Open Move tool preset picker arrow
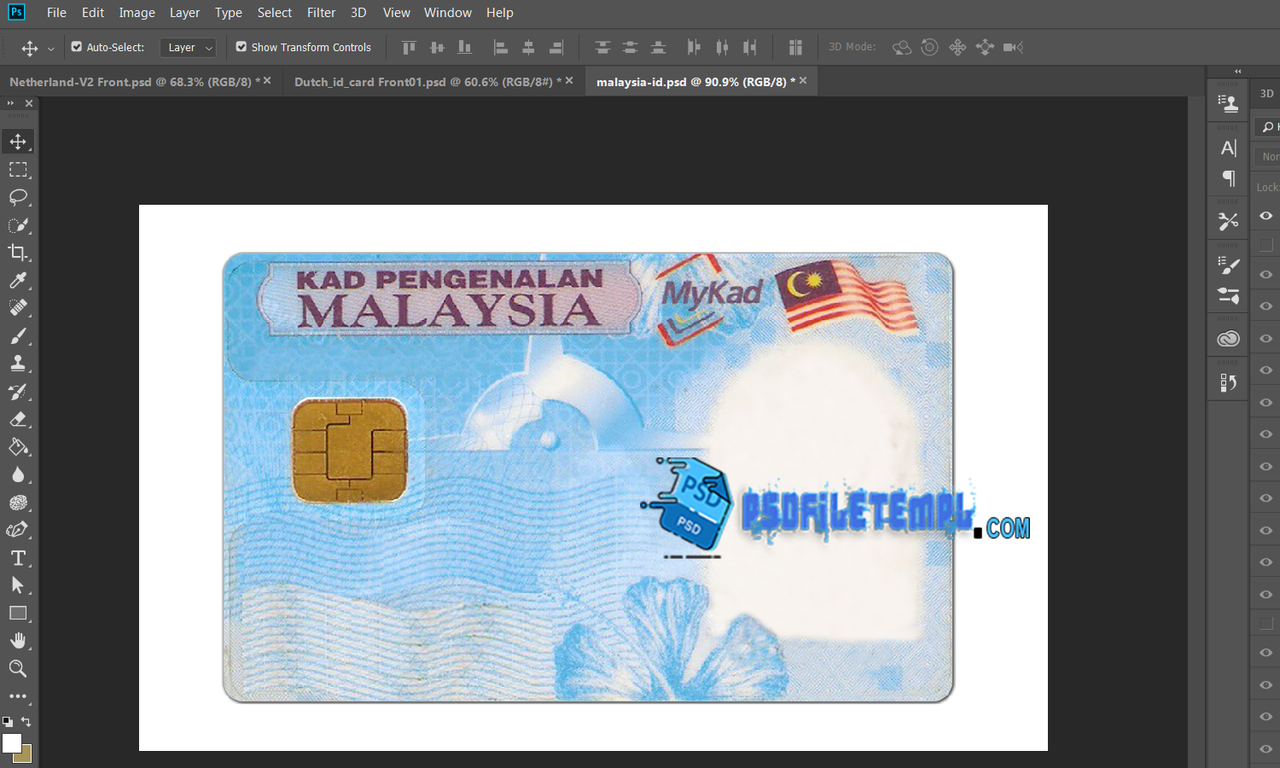 click(x=51, y=48)
